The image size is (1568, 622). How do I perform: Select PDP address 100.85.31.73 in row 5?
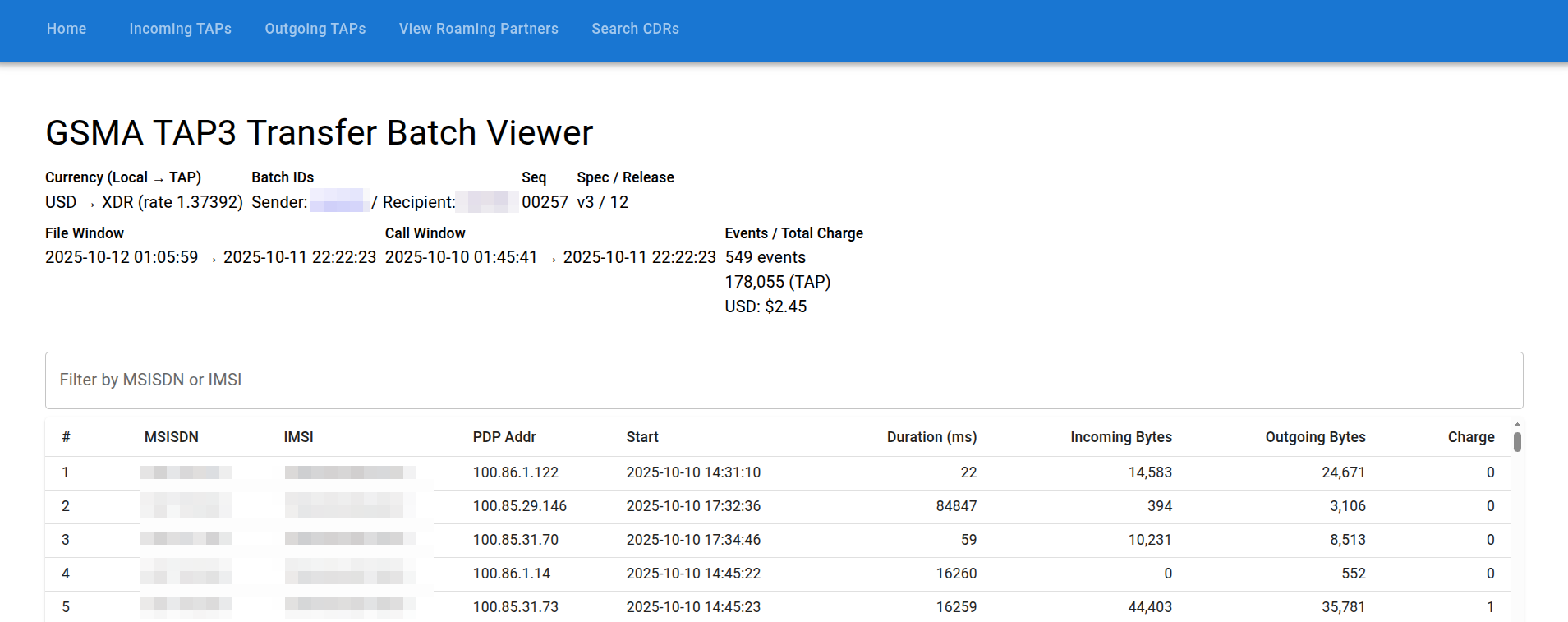click(515, 607)
